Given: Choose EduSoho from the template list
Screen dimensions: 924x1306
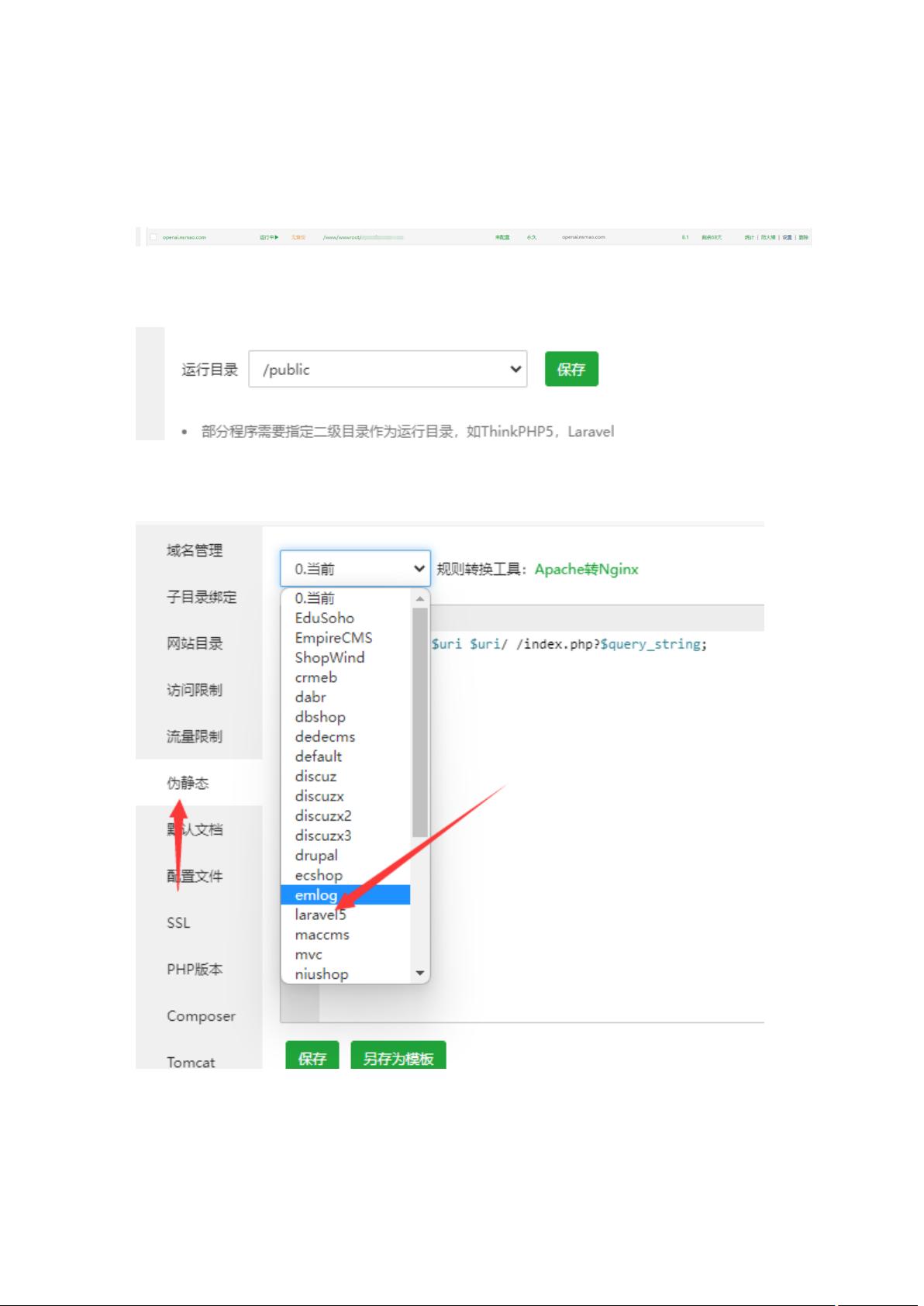Looking at the screenshot, I should [346, 618].
